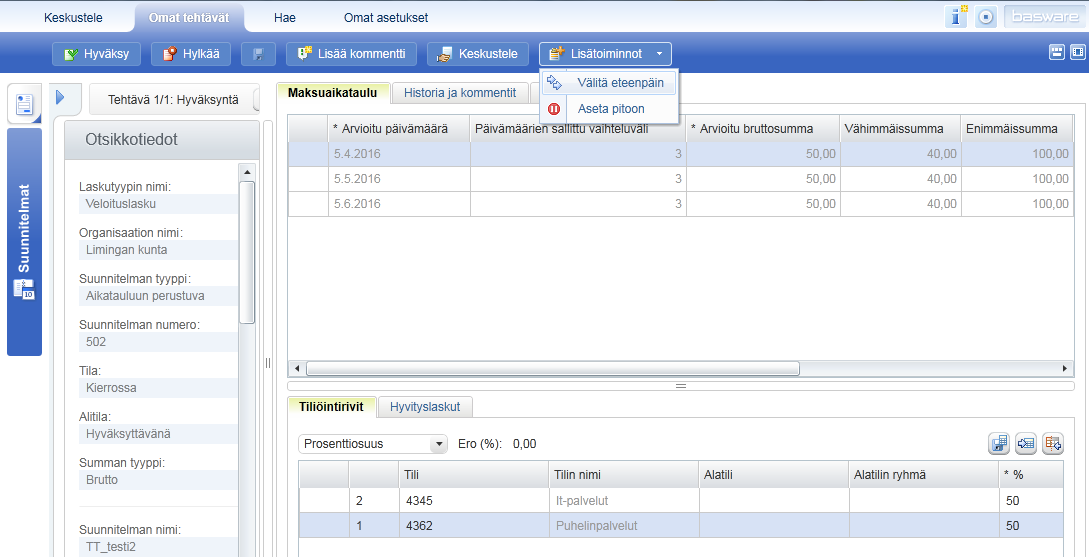Click the schedule table horizontal scrollbar thumb
This screenshot has width=1089, height=557.
553,368
